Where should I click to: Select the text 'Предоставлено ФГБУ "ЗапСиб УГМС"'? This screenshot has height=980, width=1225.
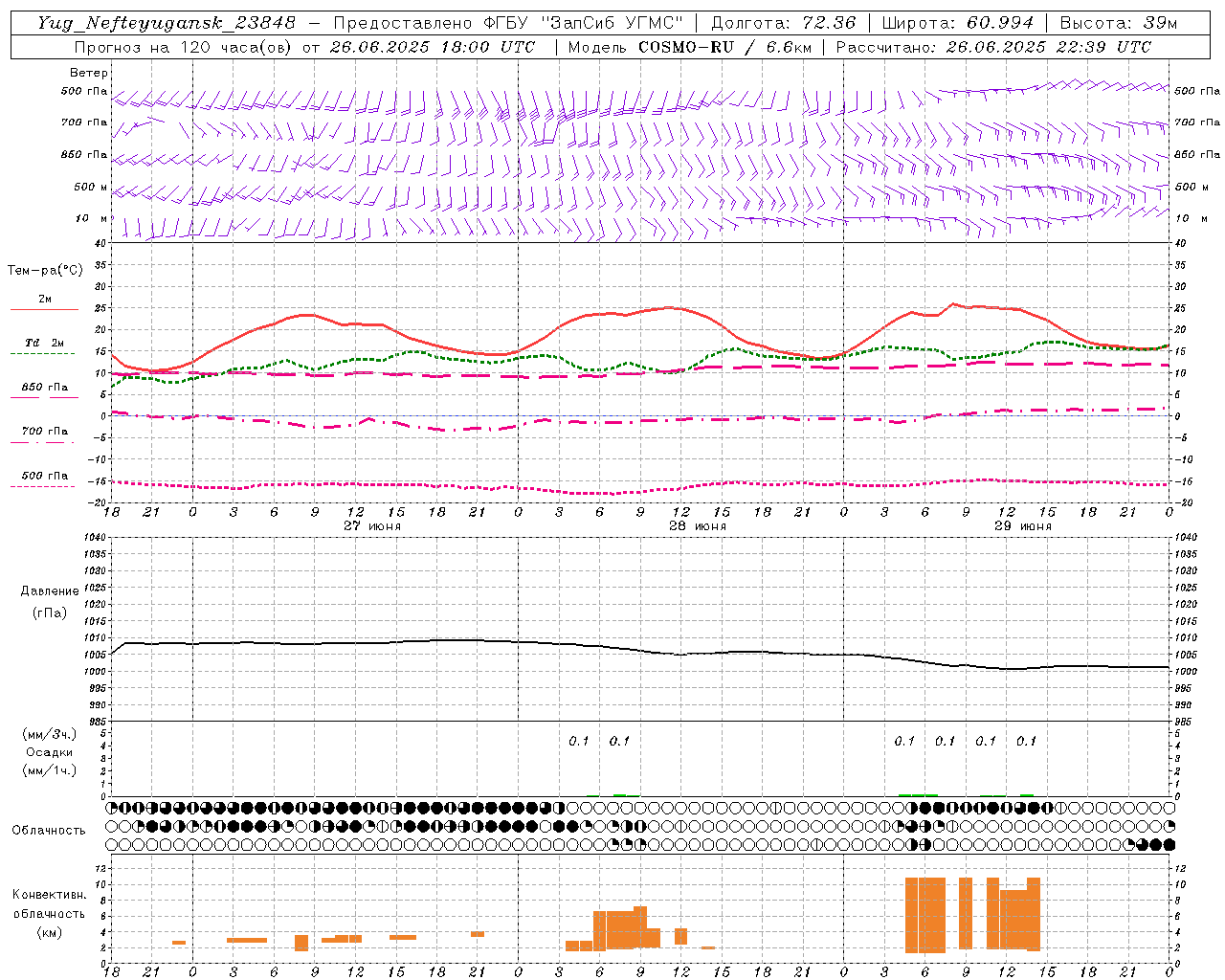508,23
